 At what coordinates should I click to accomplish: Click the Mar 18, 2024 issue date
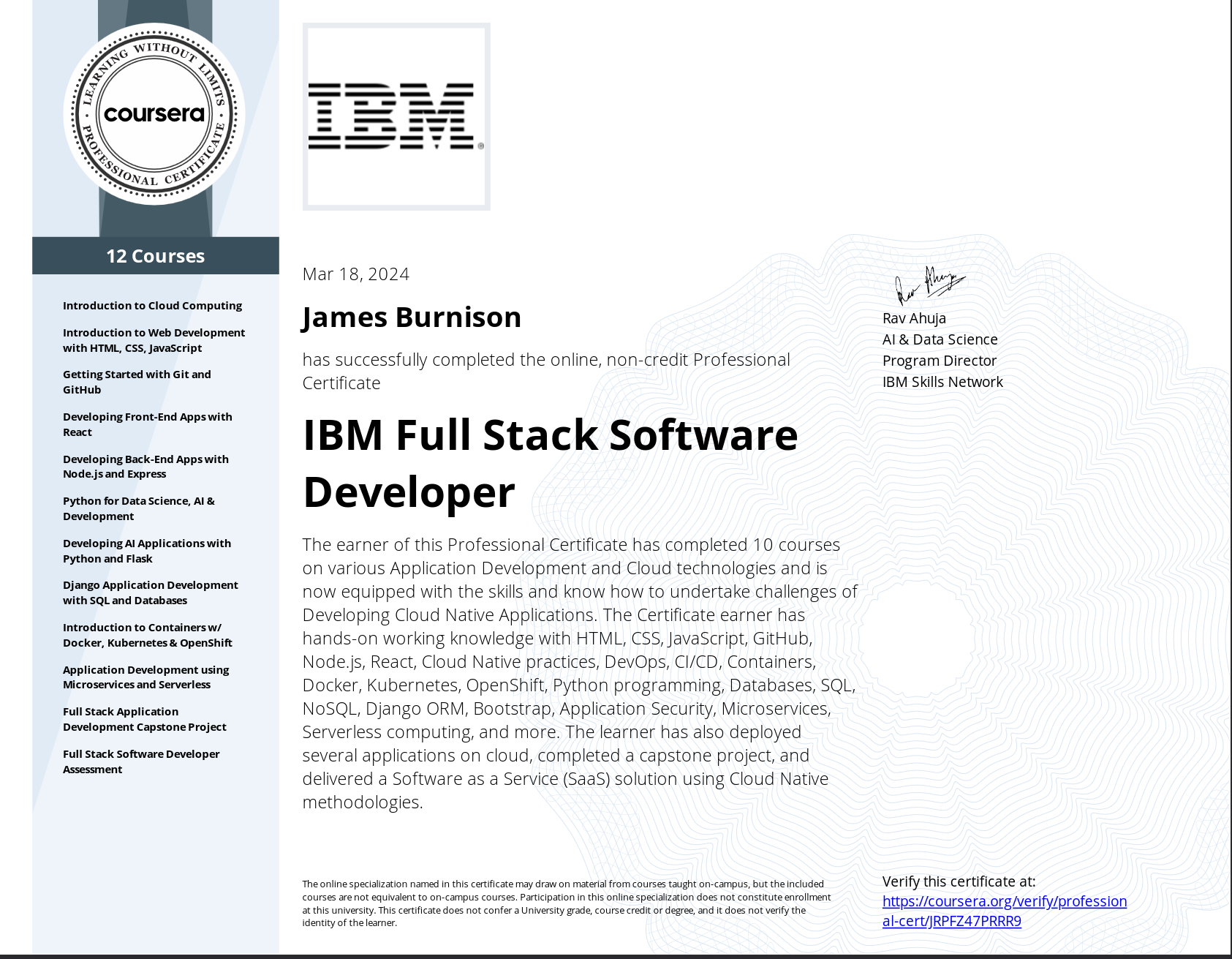355,274
